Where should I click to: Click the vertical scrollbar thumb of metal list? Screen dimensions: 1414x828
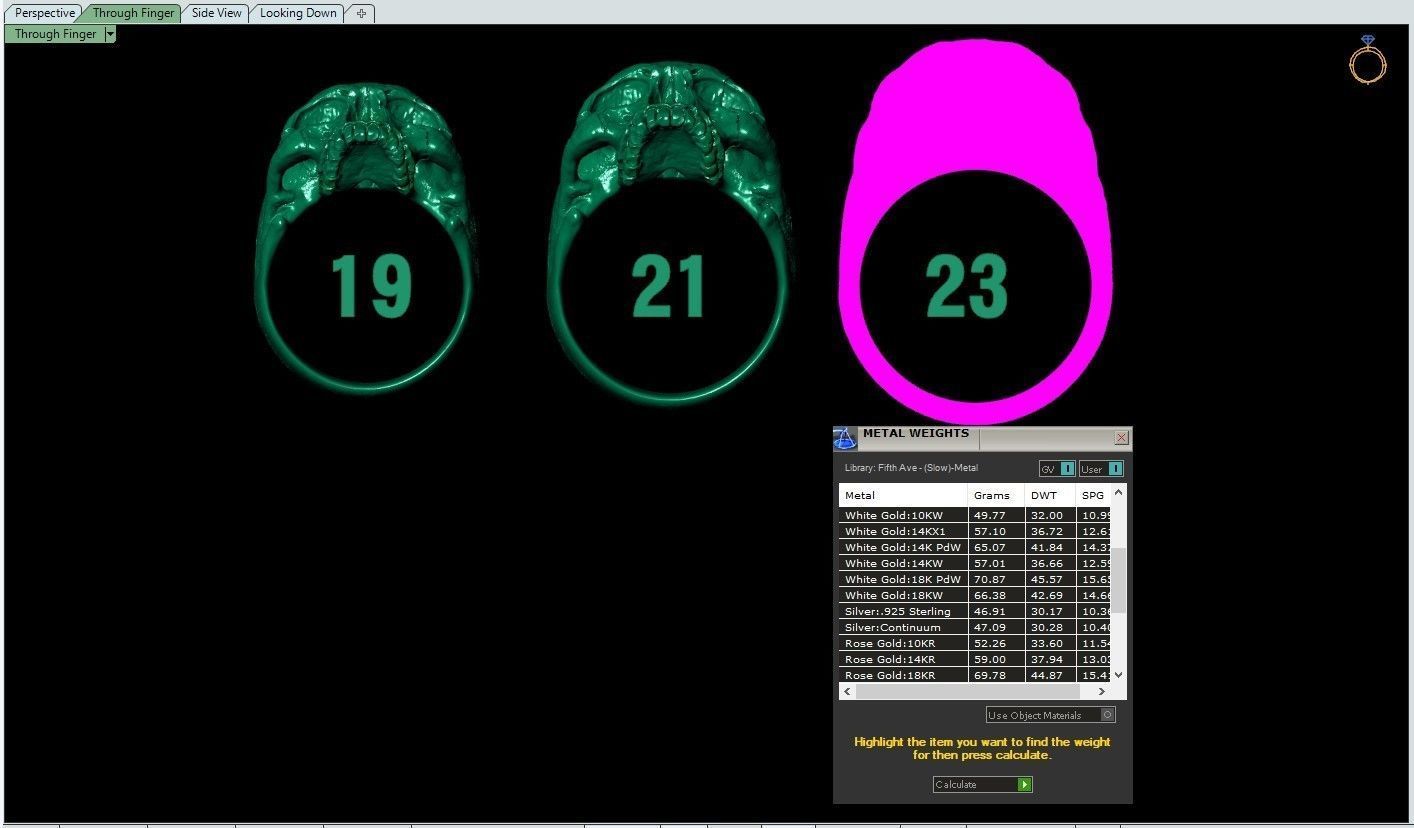1118,580
